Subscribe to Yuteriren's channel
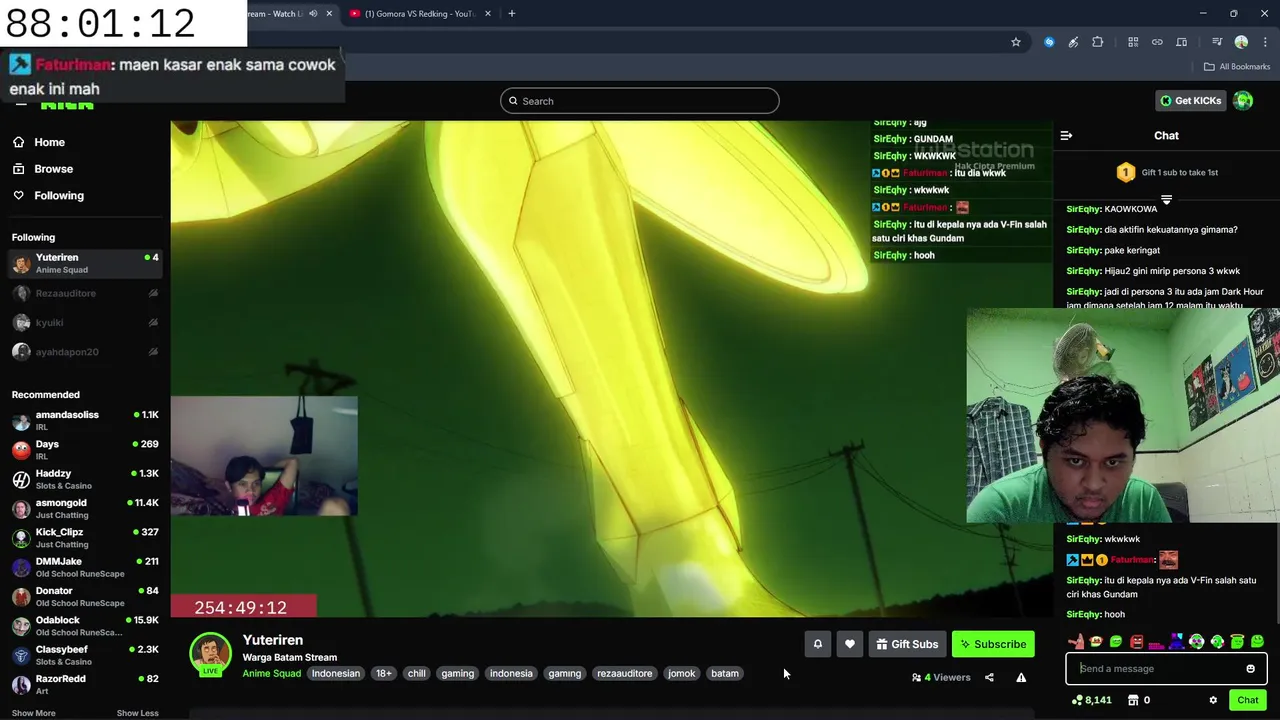1280x720 pixels. pyautogui.click(x=993, y=644)
